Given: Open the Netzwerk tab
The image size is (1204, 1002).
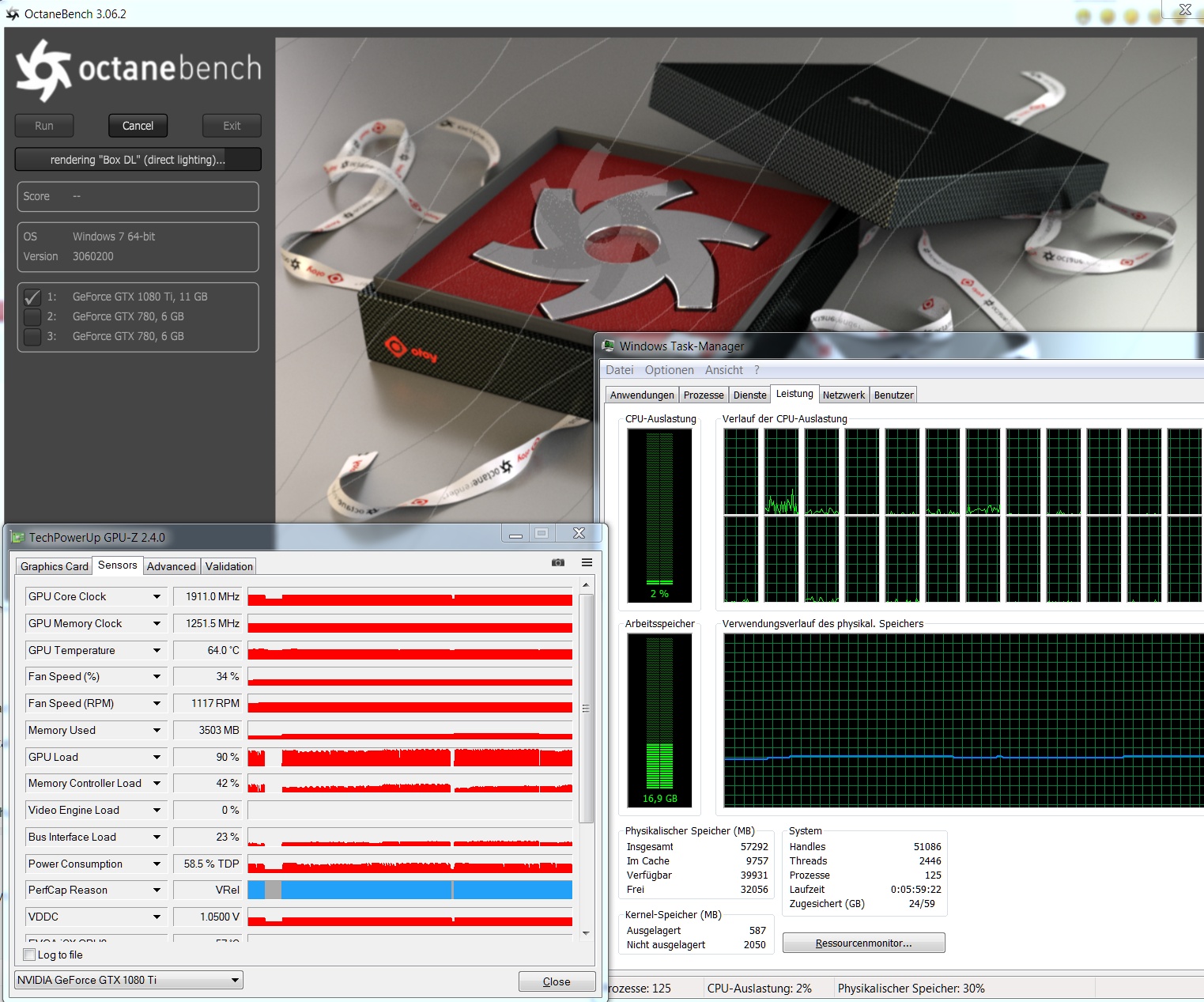Looking at the screenshot, I should [844, 395].
